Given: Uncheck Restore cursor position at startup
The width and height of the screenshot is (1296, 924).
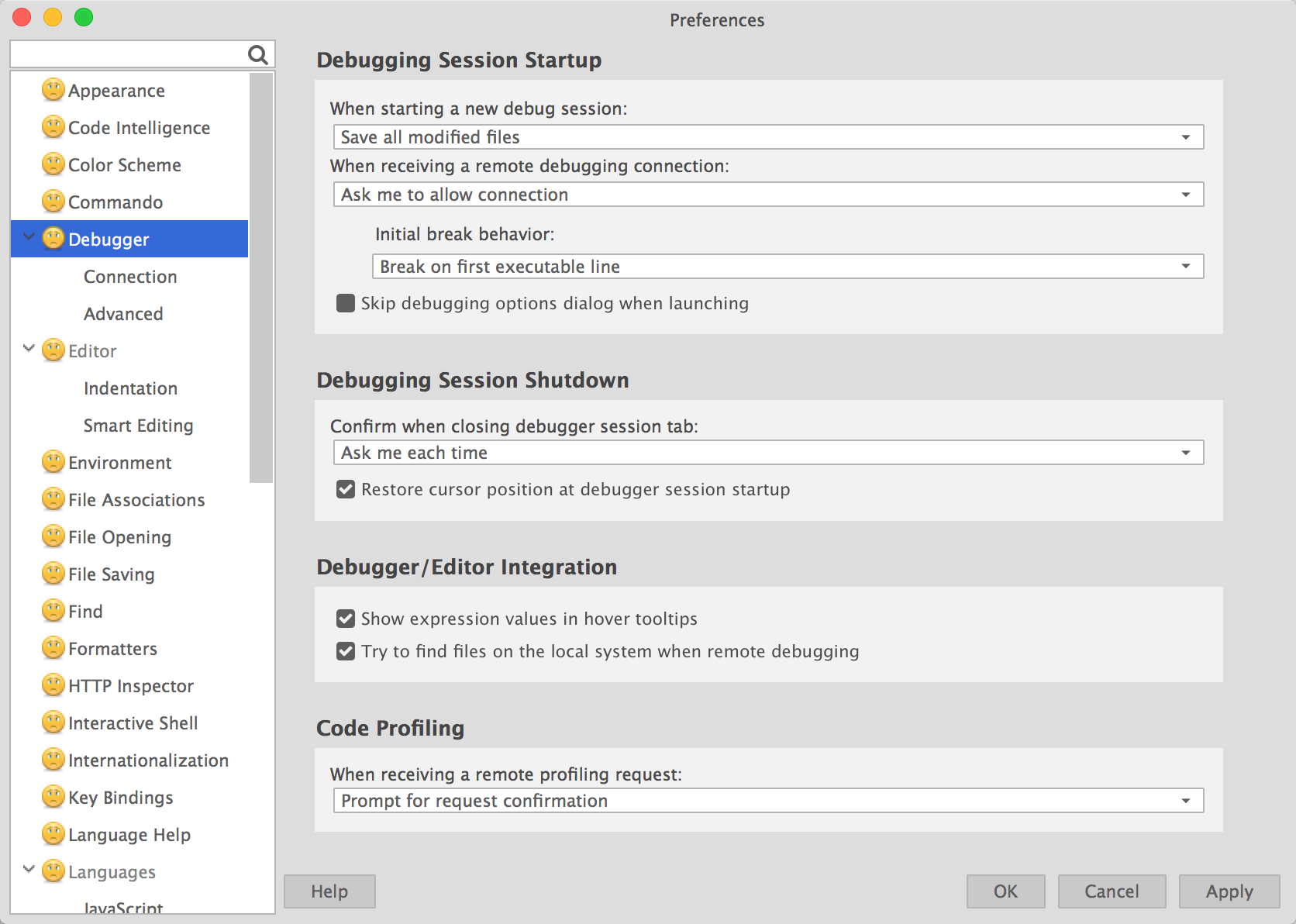Looking at the screenshot, I should 346,489.
